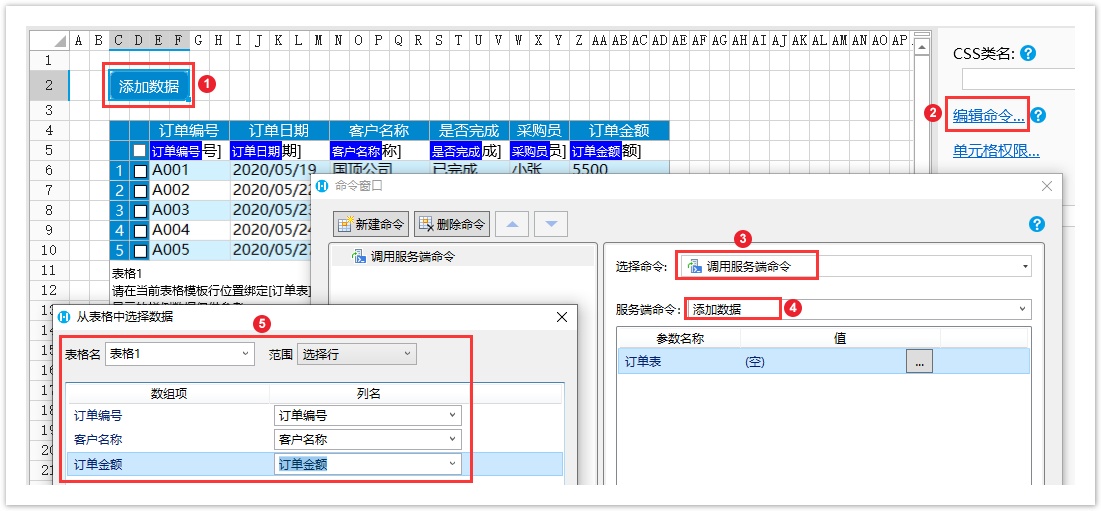Click the 数组项 column header
This screenshot has height=511, width=1101.
[x=169, y=394]
